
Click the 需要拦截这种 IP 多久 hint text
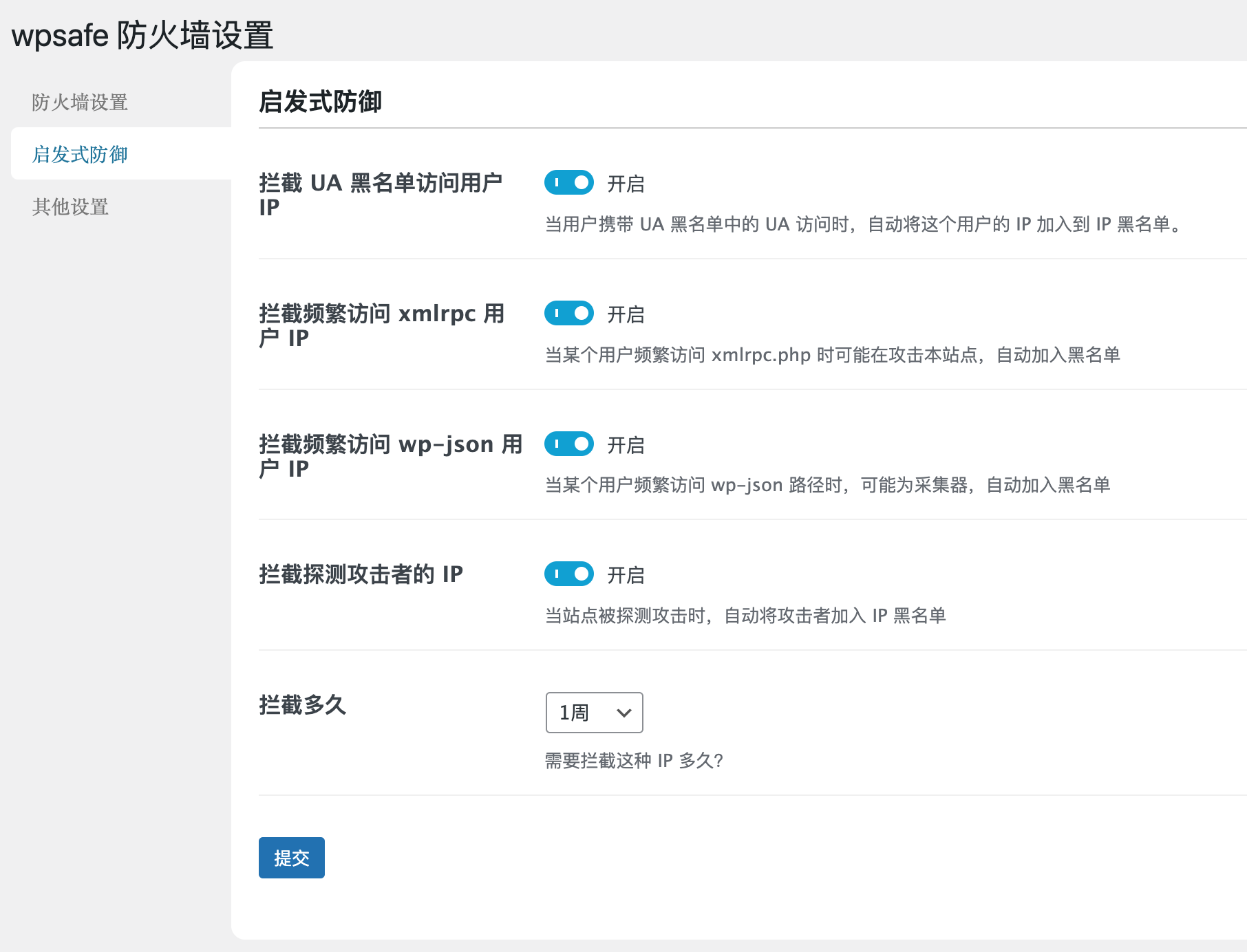(634, 760)
